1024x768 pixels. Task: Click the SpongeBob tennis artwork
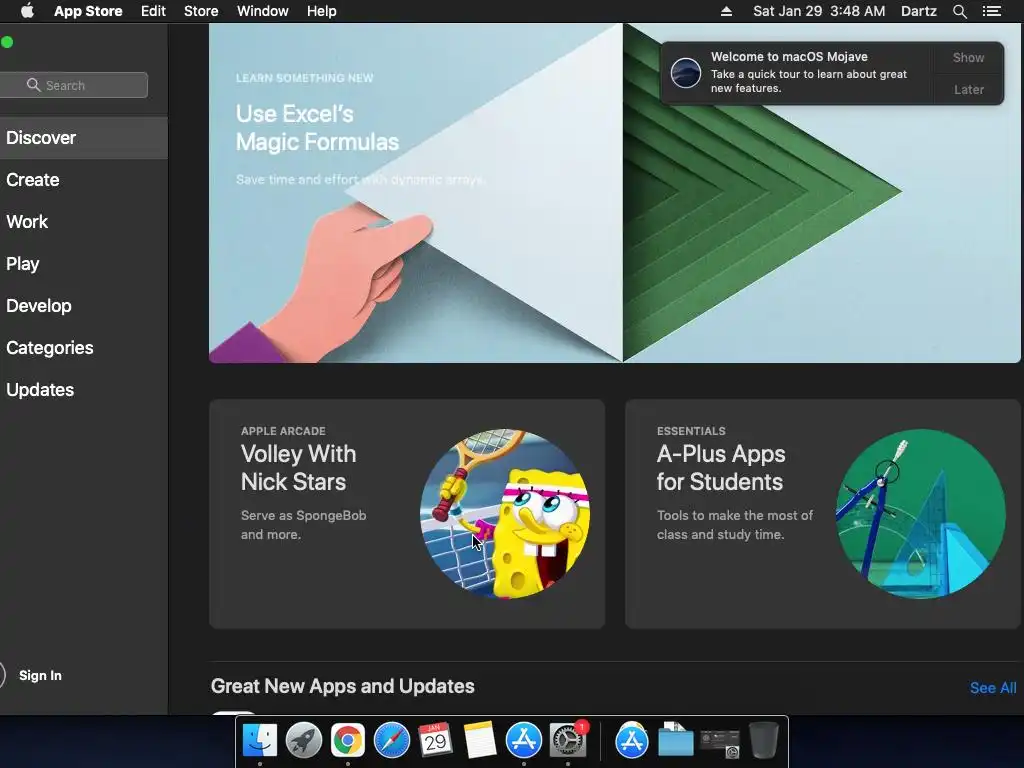[505, 514]
